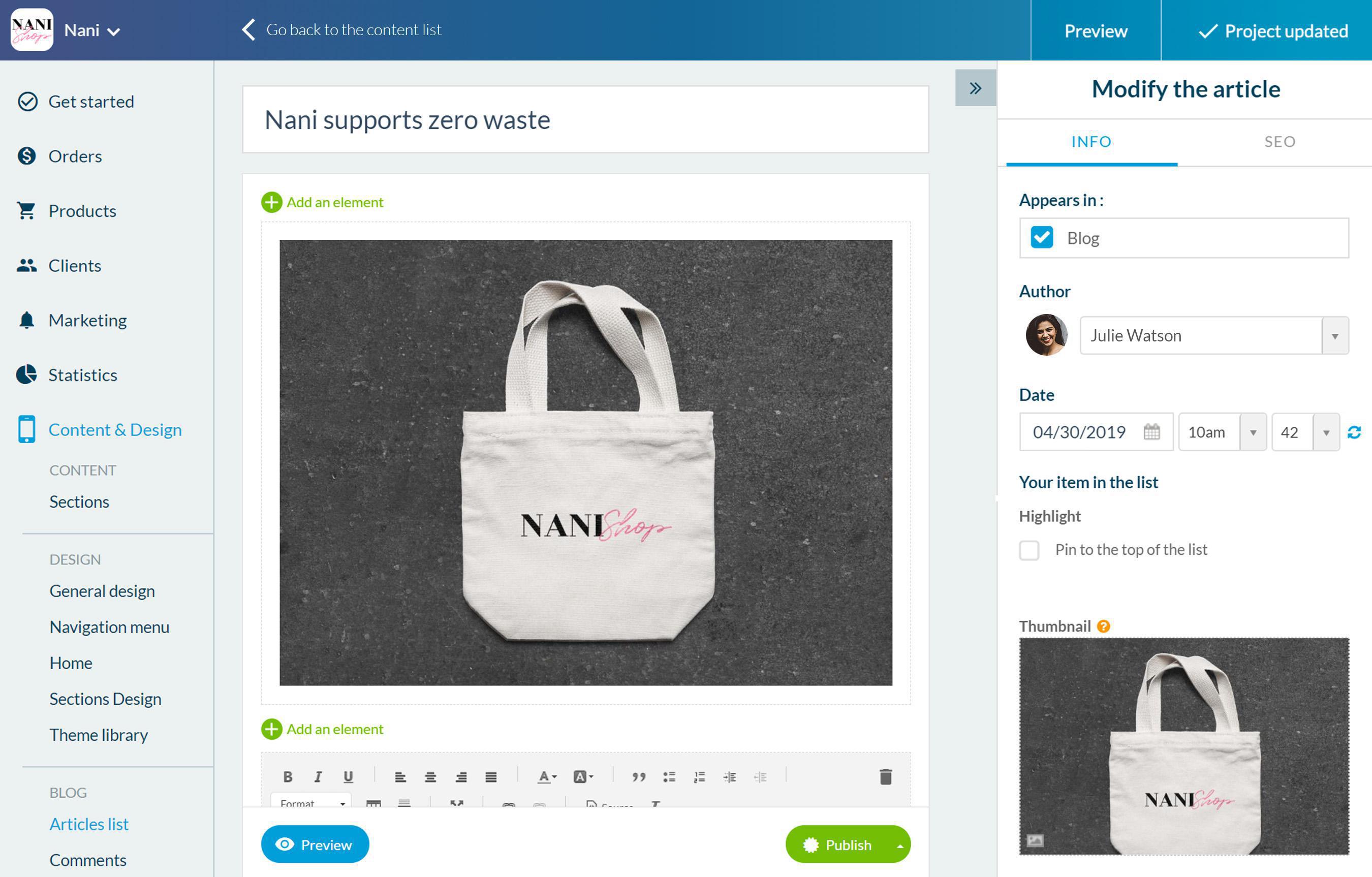Open Articles list in the sidebar
Viewport: 1372px width, 877px height.
click(88, 824)
